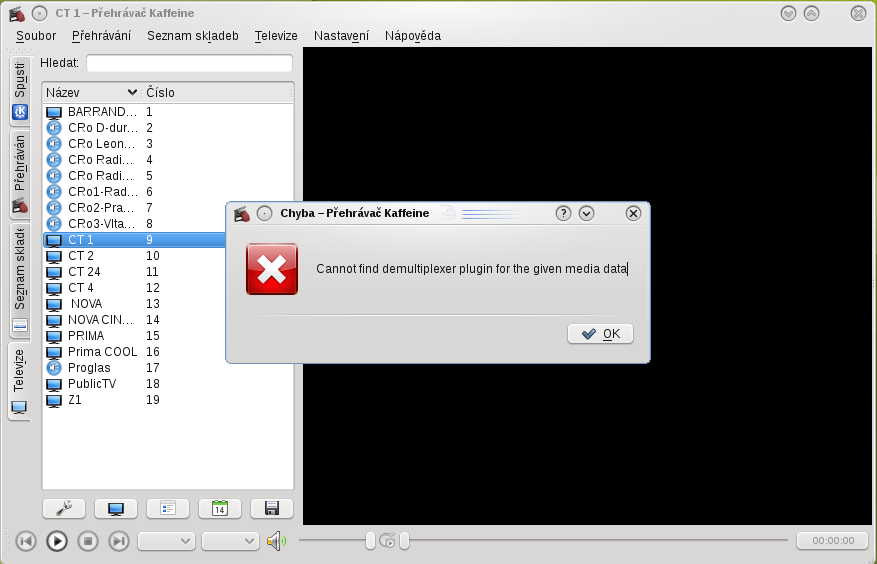Select the Proglas radio channel
Screen dimensions: 877x564
tap(168, 368)
